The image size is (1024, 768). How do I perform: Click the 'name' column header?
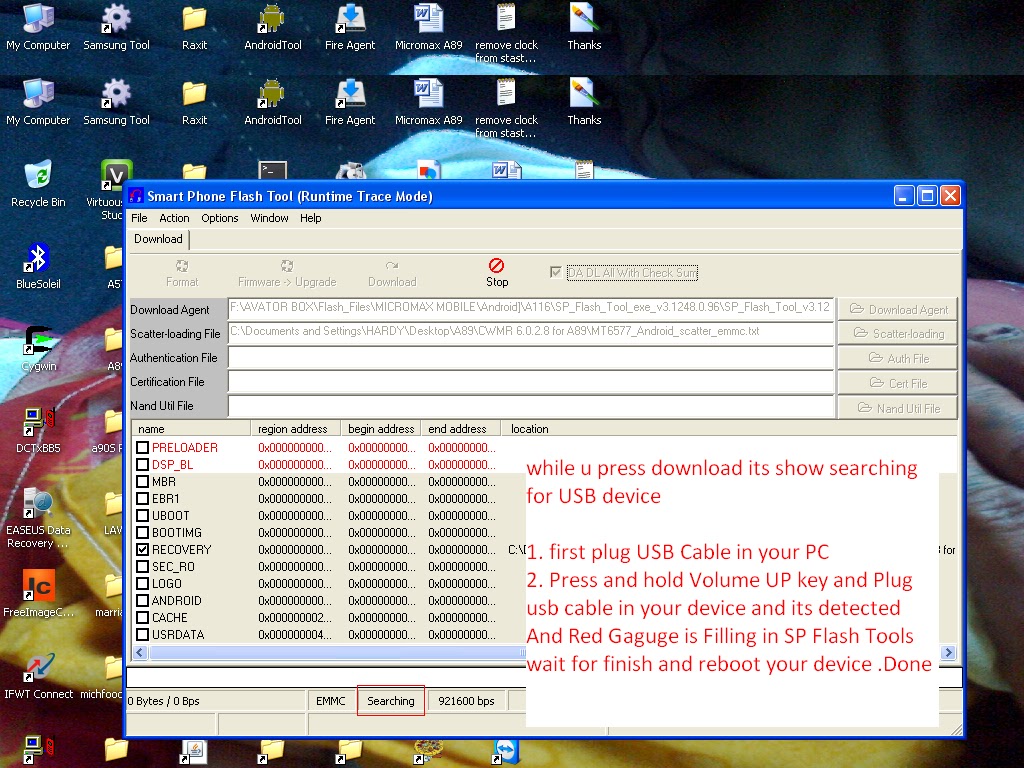tap(191, 428)
